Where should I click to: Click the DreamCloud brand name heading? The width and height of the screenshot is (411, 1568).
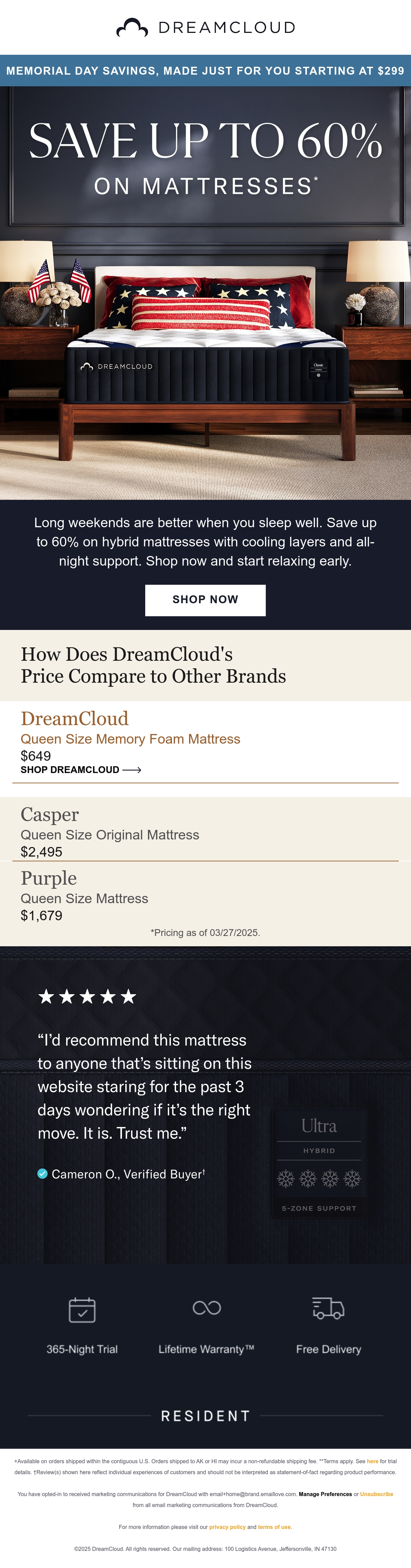pyautogui.click(x=74, y=718)
